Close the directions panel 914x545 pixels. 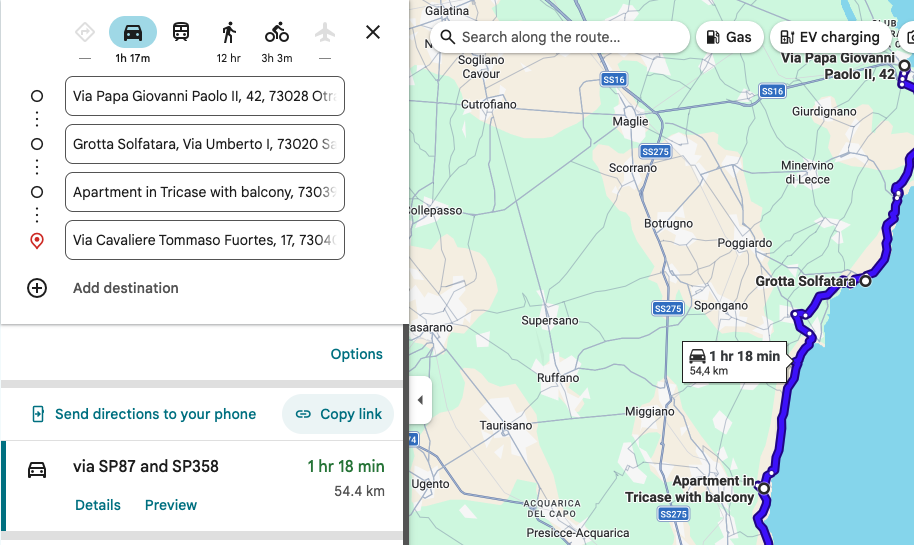click(373, 32)
